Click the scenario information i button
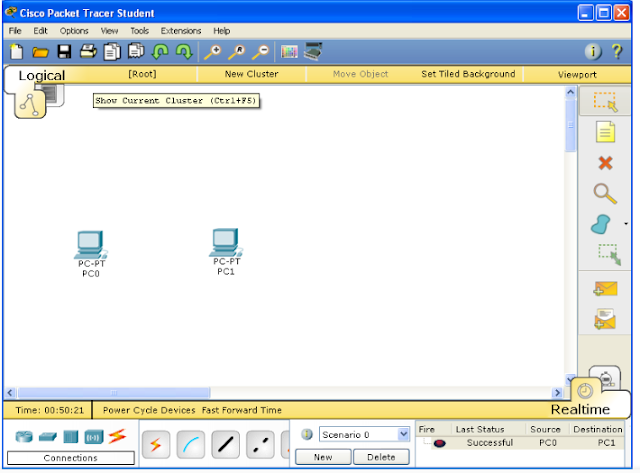 pyautogui.click(x=307, y=434)
